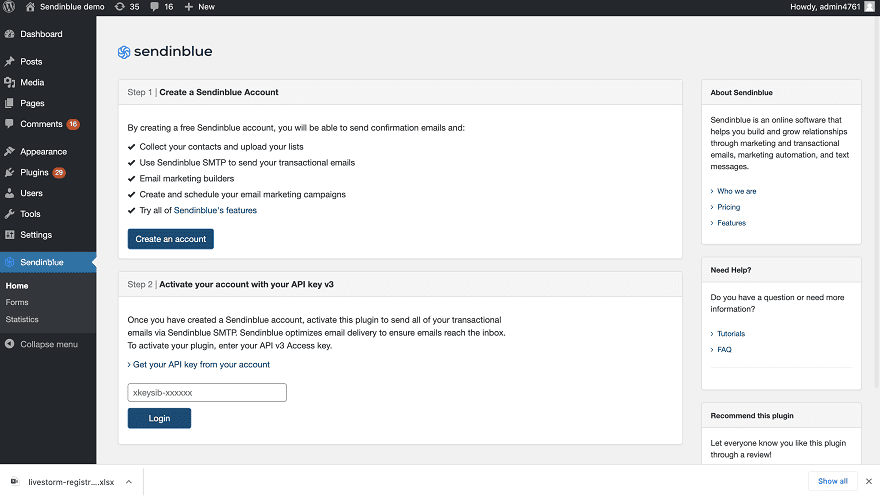This screenshot has height=499, width=880.
Task: Click the updates icon showing 35
Action: click(120, 7)
